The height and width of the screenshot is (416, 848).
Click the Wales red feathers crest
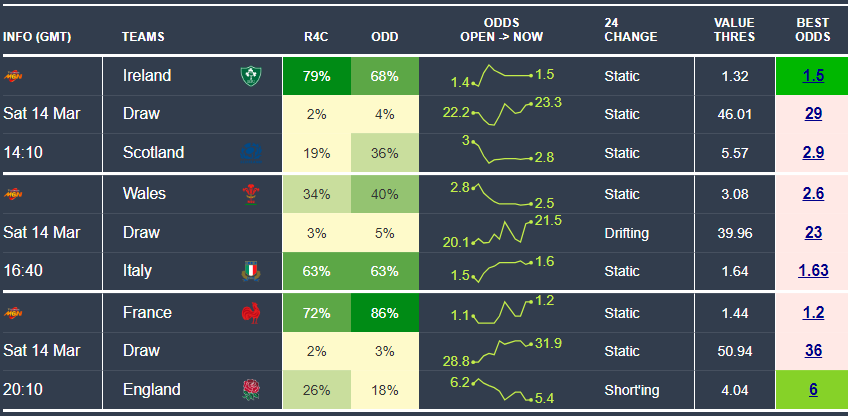[248, 193]
